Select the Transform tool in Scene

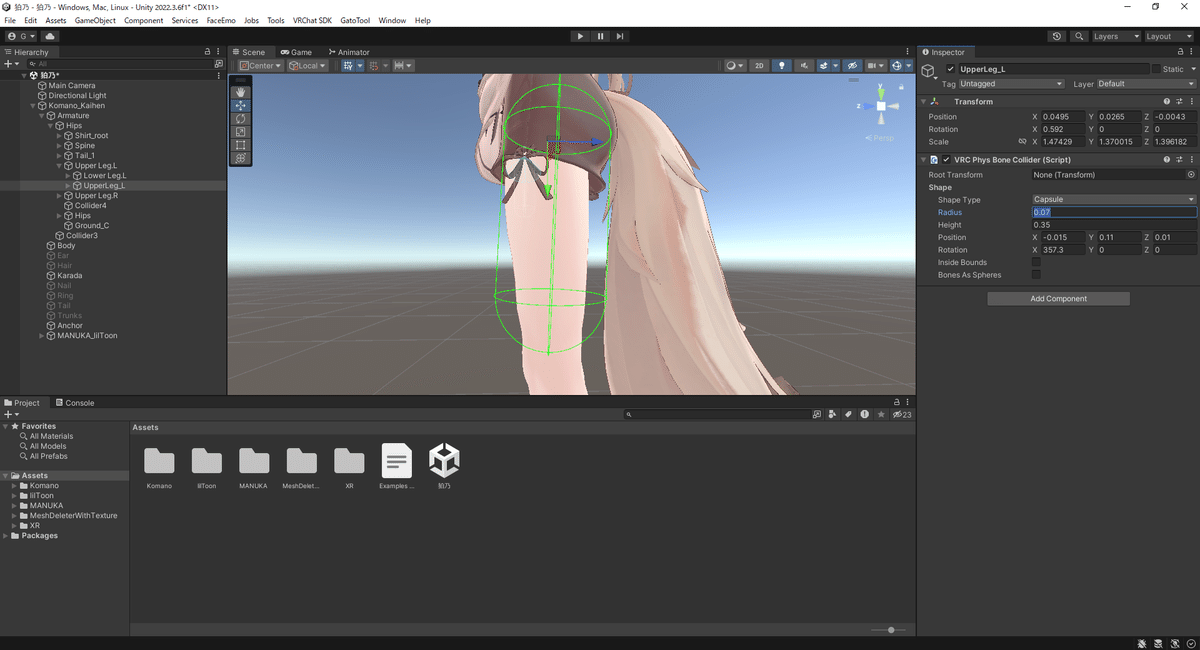[240, 158]
